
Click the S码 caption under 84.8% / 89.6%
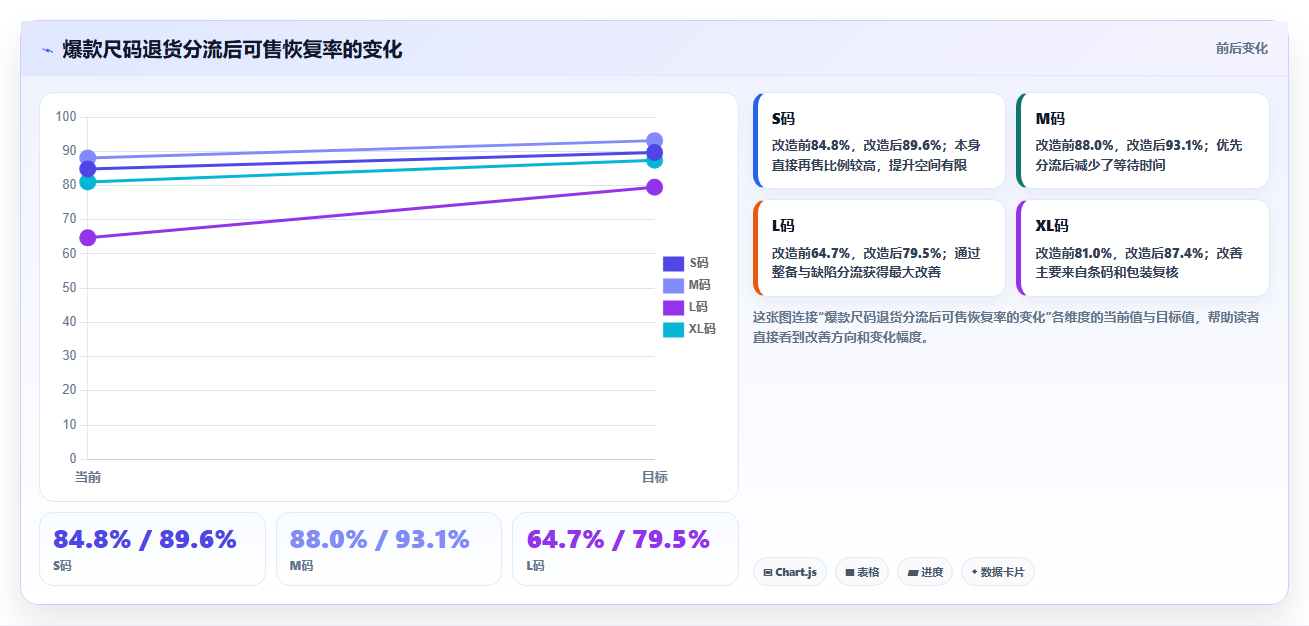coord(63,566)
